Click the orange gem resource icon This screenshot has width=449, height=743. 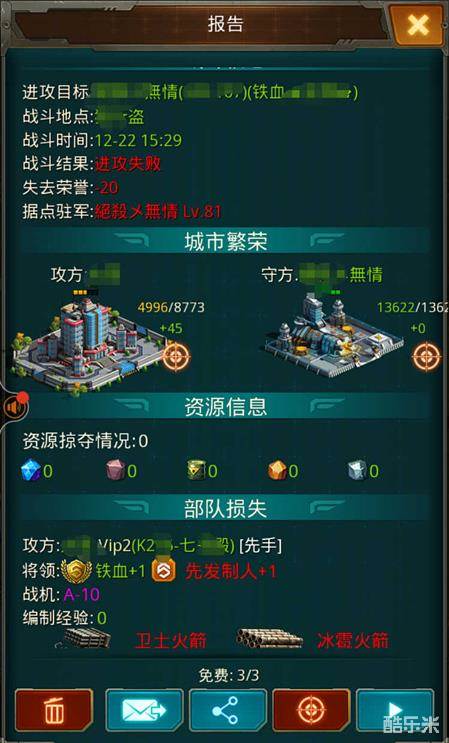coord(277,471)
